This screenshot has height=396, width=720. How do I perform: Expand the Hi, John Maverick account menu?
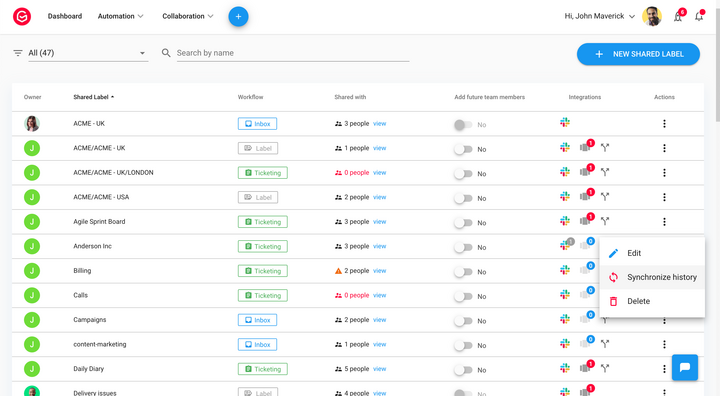click(x=600, y=16)
